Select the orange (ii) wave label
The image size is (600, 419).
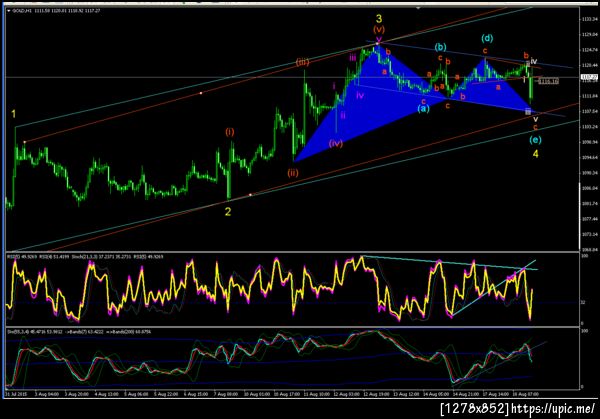pyautogui.click(x=293, y=173)
